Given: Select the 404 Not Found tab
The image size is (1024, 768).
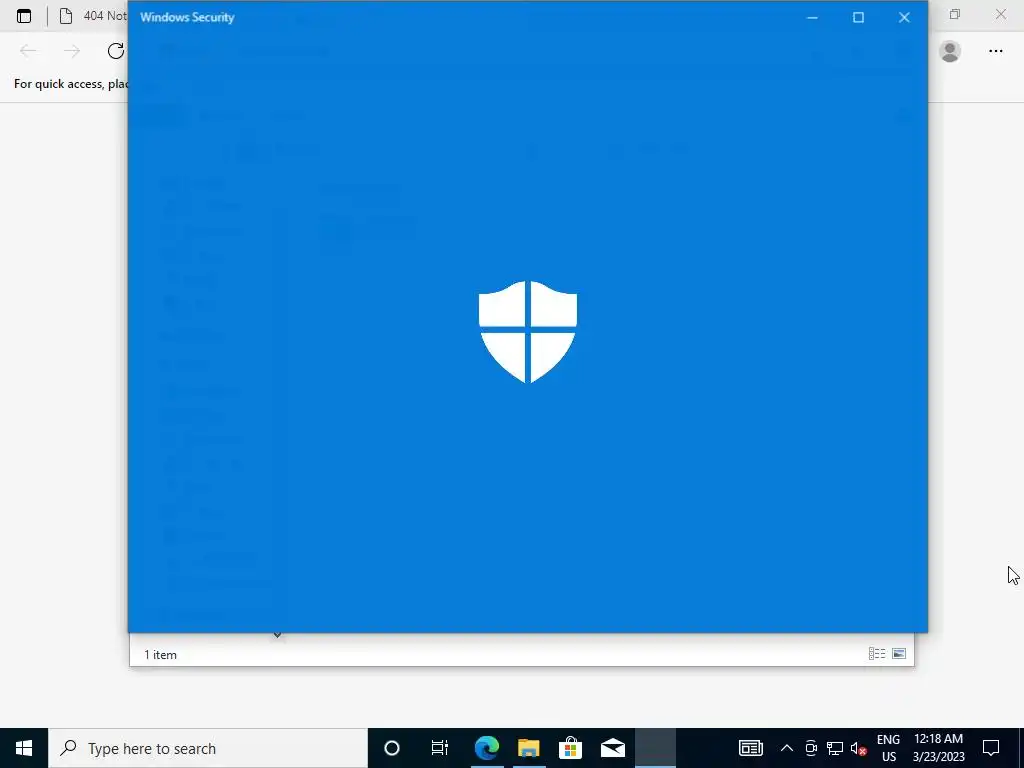Looking at the screenshot, I should point(91,16).
